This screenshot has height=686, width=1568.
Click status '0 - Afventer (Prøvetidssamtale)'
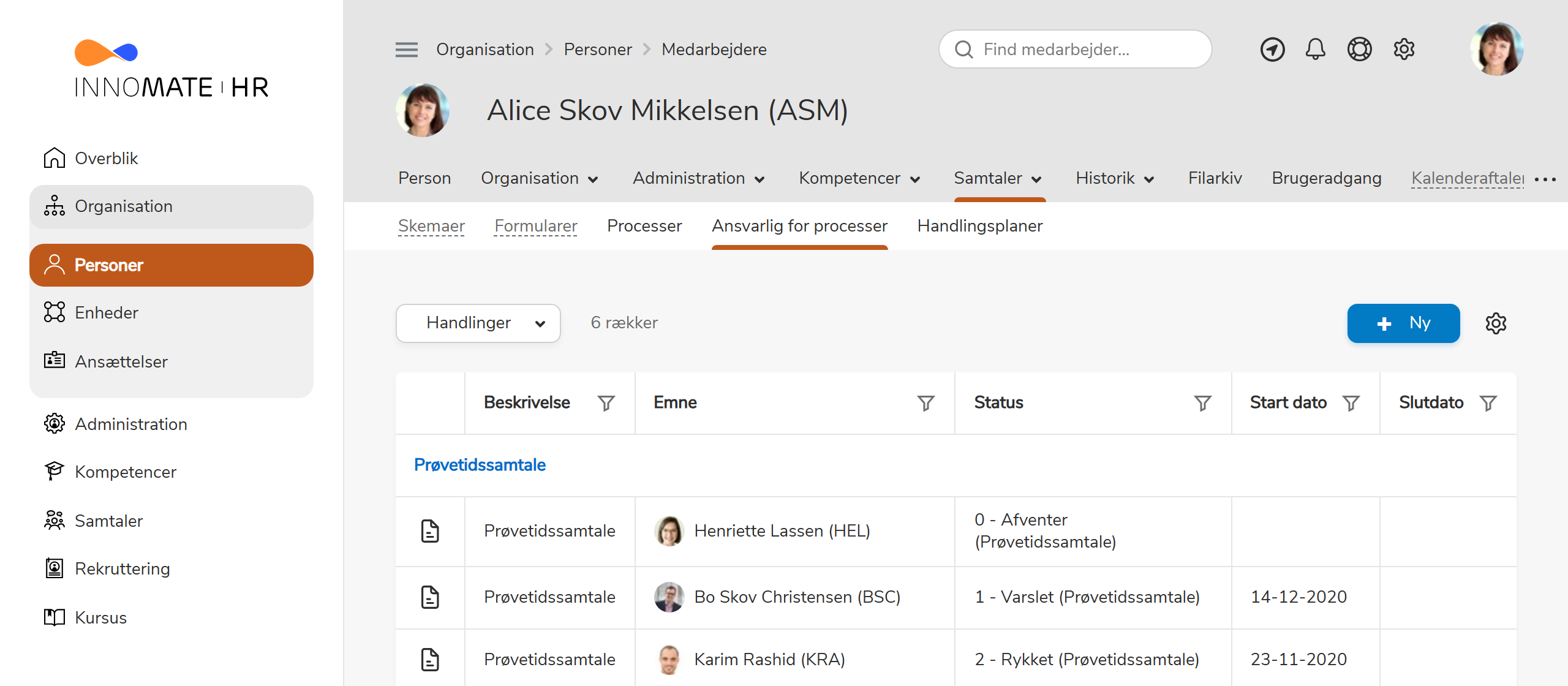(1046, 531)
